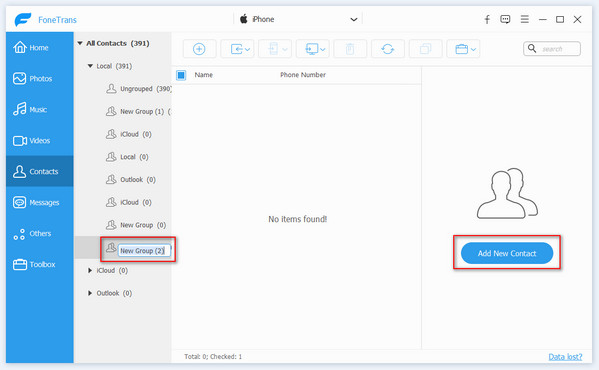The width and height of the screenshot is (599, 370).
Task: Expand the Outlook (0) account node
Action: 90,293
